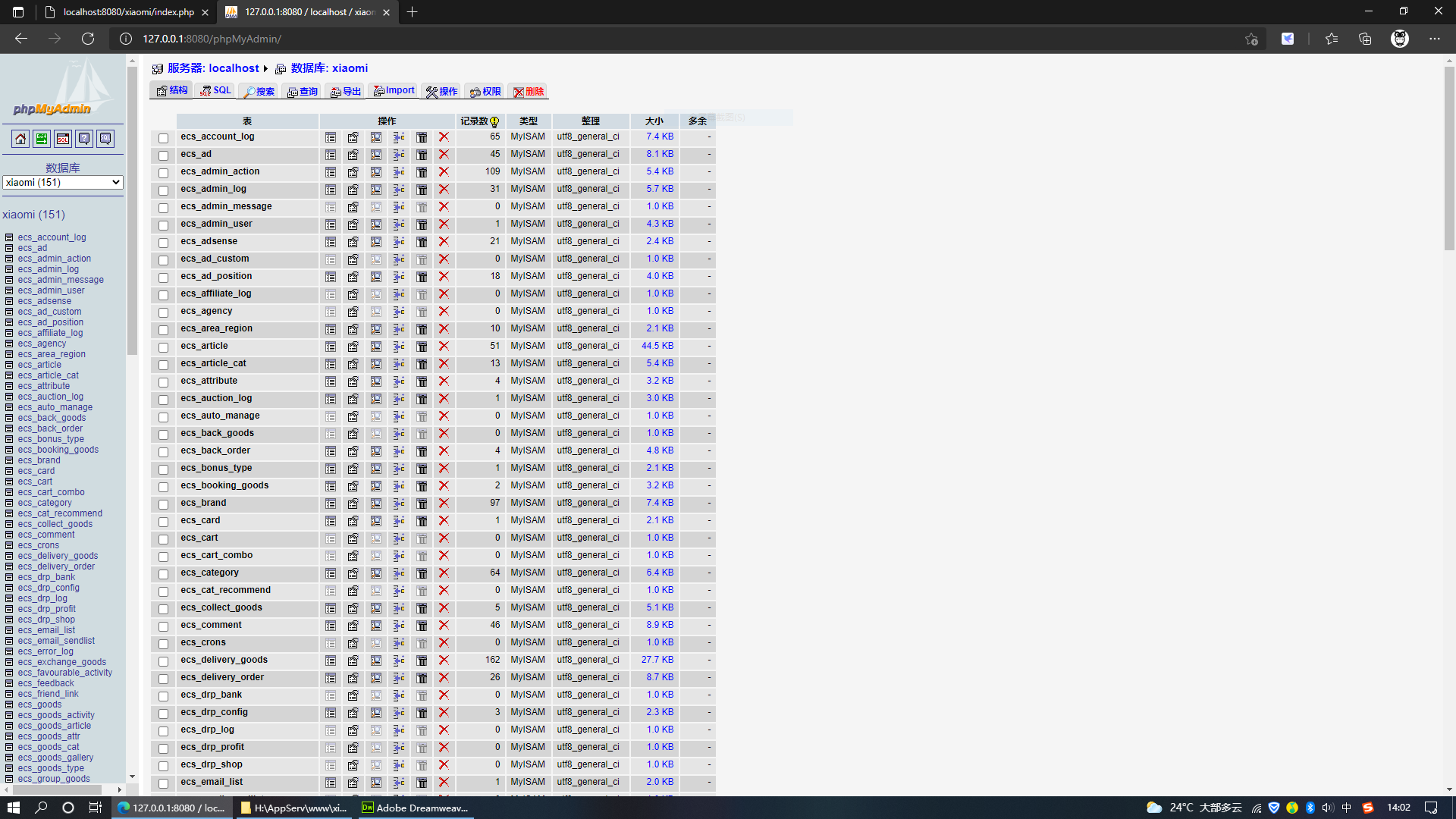Click the search icon for ecs_admin_action
Viewport: 1456px width, 819px height.
[376, 172]
